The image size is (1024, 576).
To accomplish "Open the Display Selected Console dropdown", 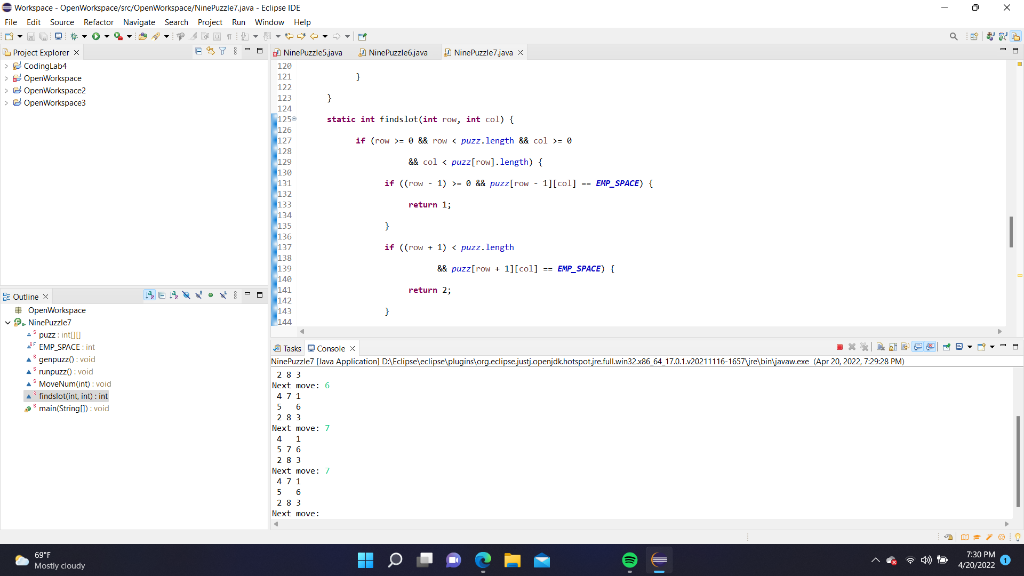I will point(968,345).
